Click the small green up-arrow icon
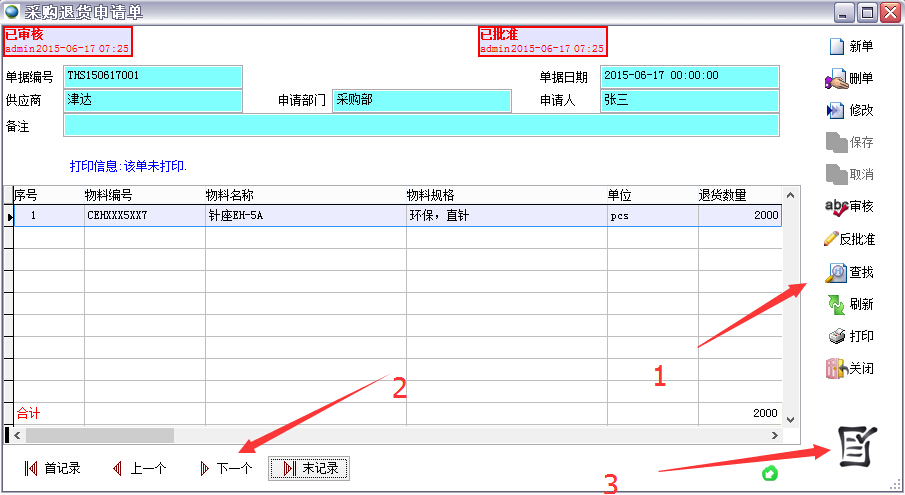The width and height of the screenshot is (905, 495). 770,473
